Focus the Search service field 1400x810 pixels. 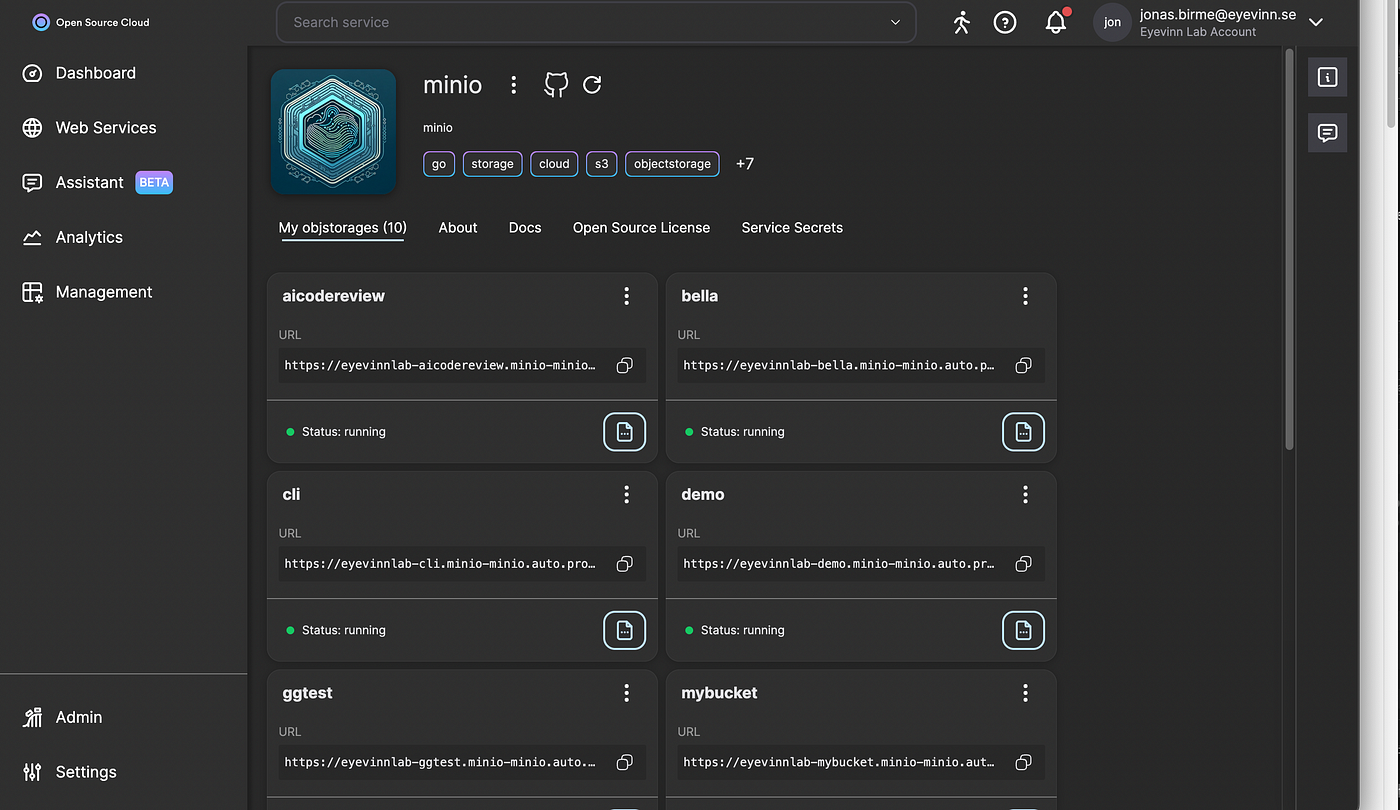click(x=596, y=22)
